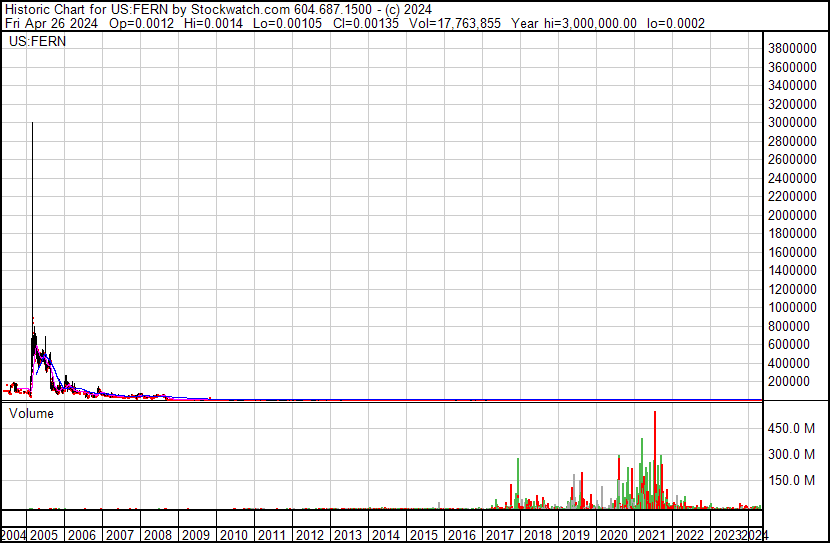Click the 2008 year label on timeline
The image size is (830, 543).
point(158,535)
